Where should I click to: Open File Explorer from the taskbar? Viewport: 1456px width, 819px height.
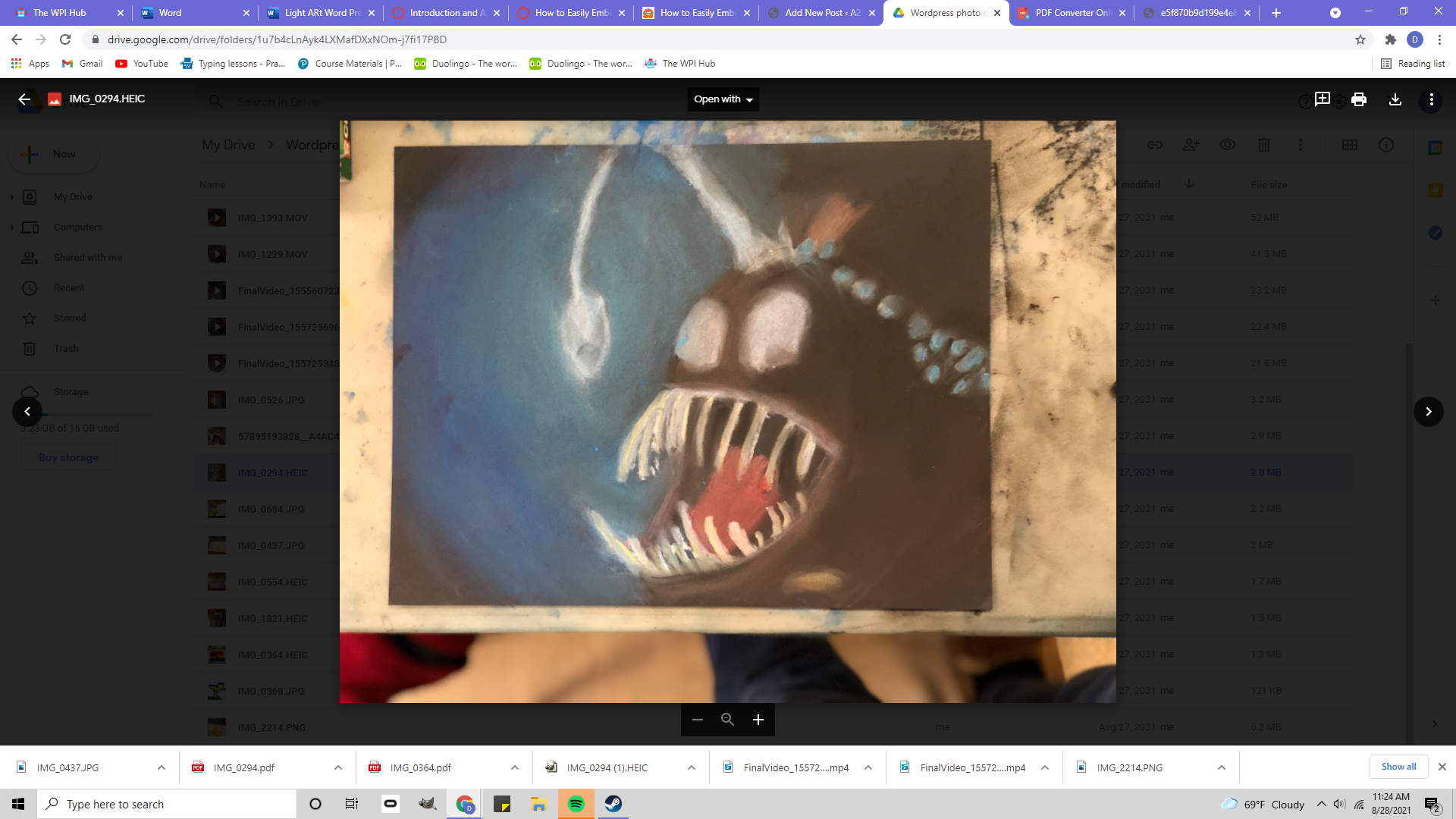point(539,804)
